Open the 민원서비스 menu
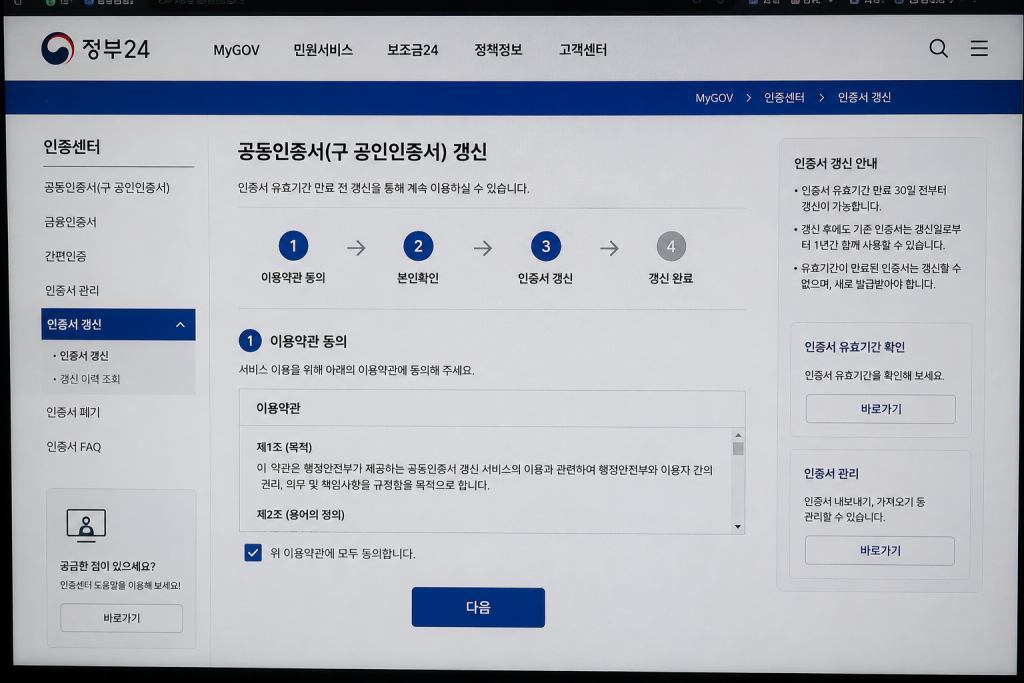The height and width of the screenshot is (683, 1024). [x=323, y=50]
